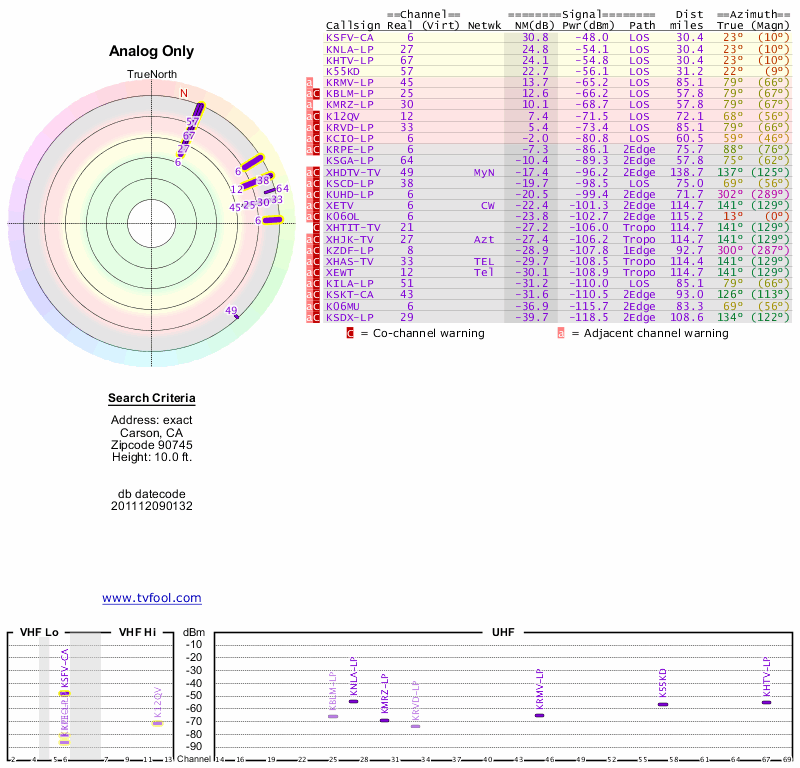Select the K55KD callsign entry
Viewport: 800px width, 768px height.
tap(346, 71)
